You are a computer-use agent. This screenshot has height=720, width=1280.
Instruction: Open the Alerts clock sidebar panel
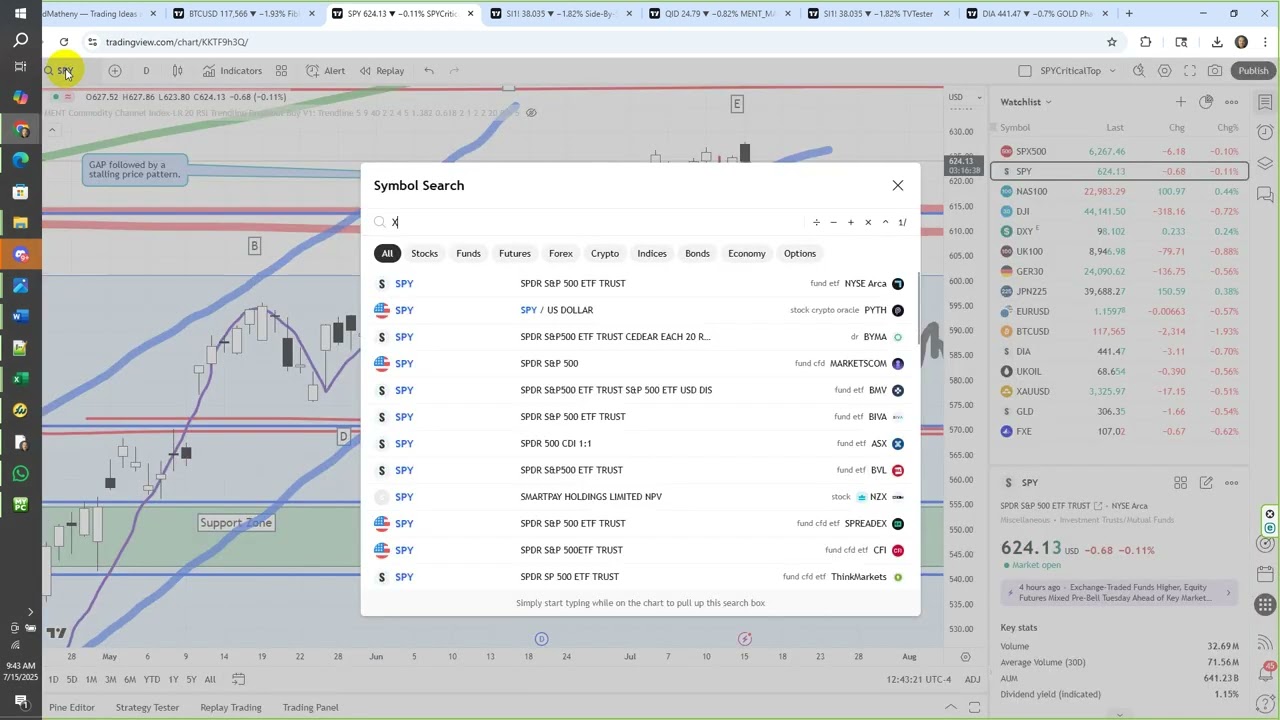(x=1265, y=132)
